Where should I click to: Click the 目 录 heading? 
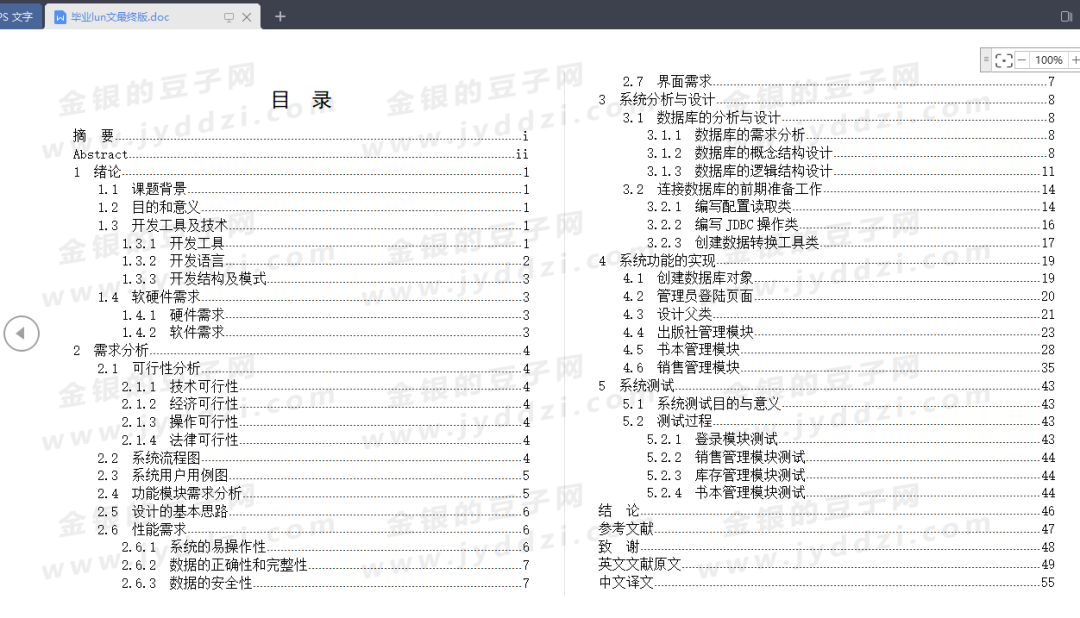pyautogui.click(x=302, y=100)
